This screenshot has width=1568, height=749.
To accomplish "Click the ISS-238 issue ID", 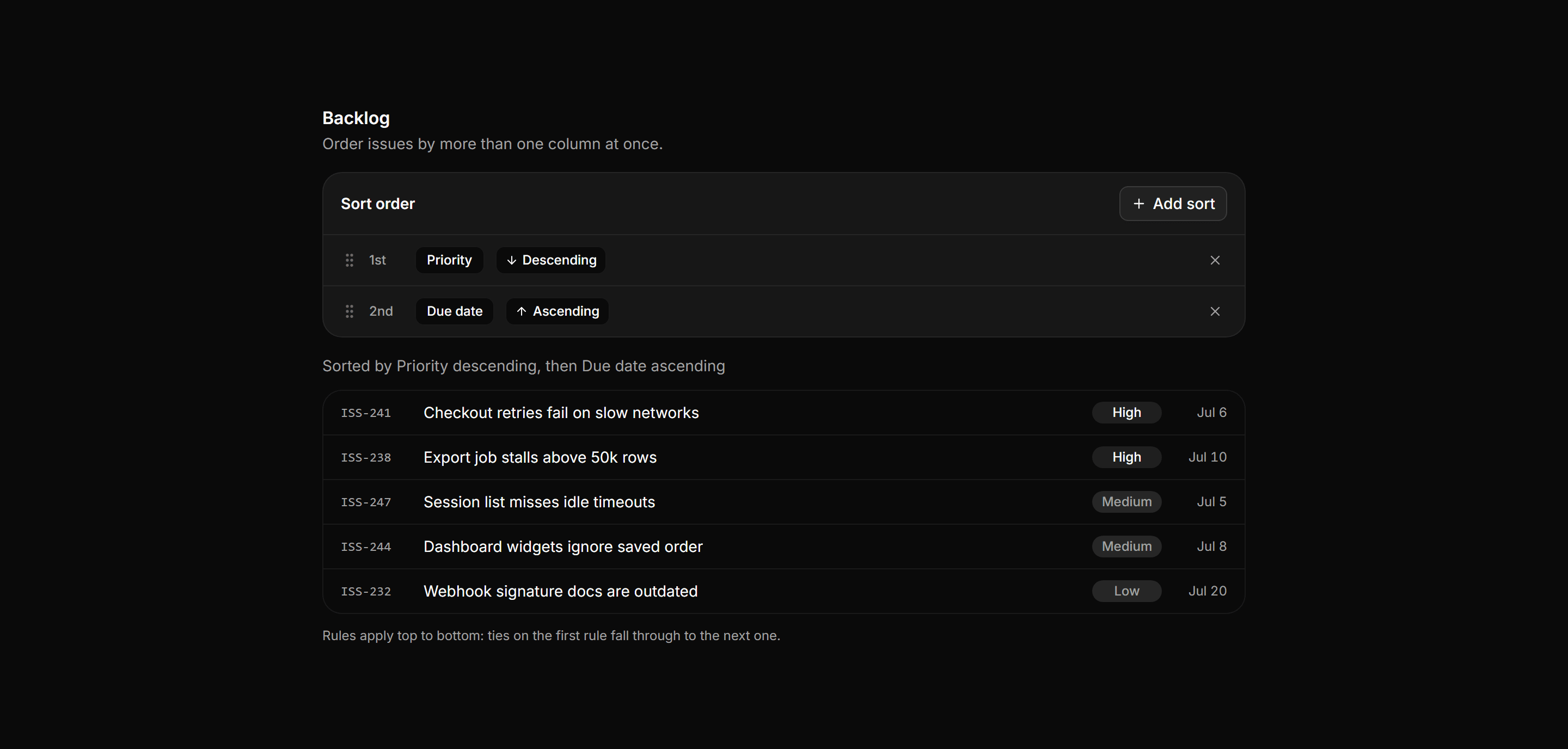I will (366, 458).
